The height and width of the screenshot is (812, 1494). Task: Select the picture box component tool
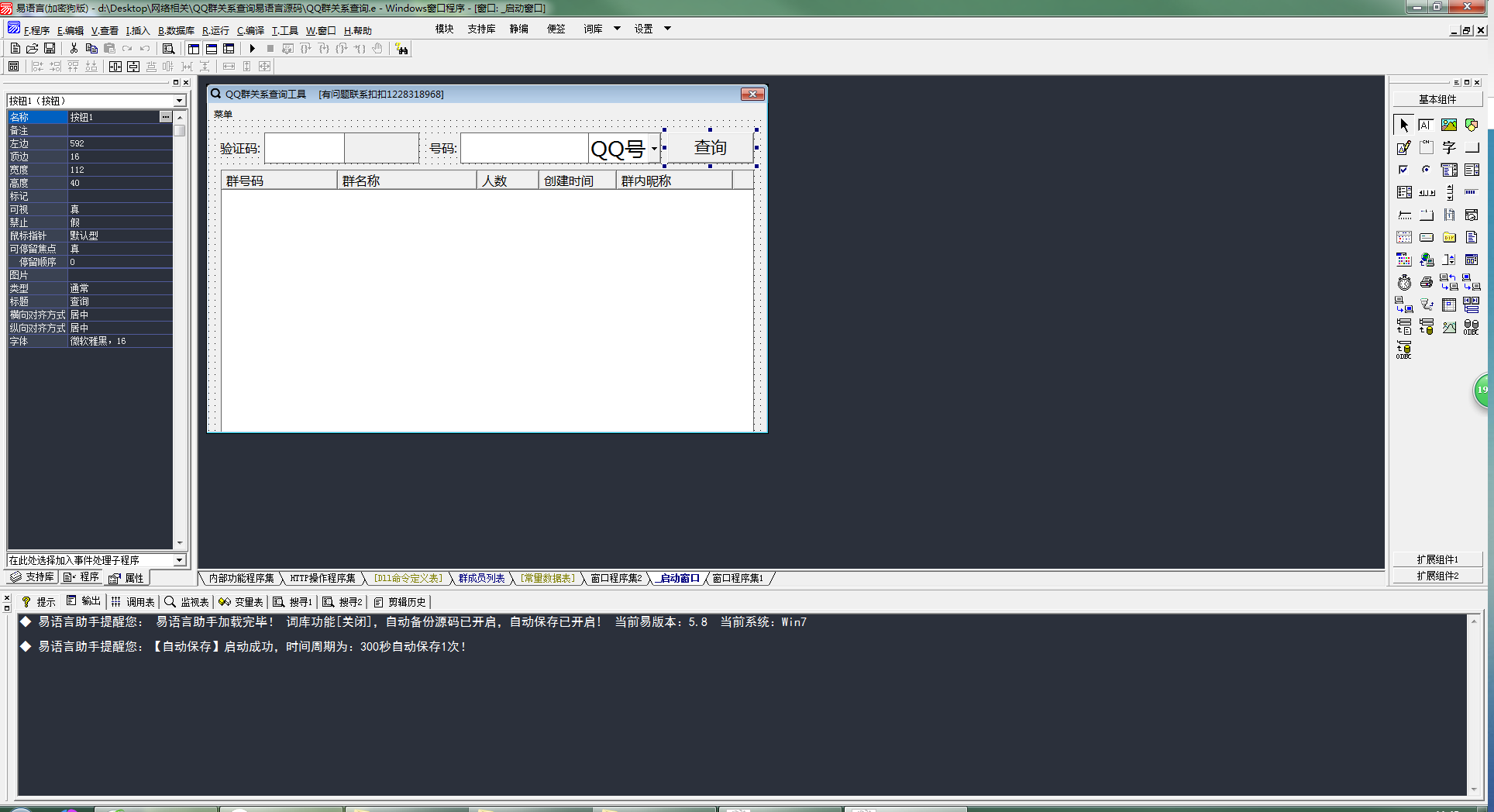[1449, 125]
